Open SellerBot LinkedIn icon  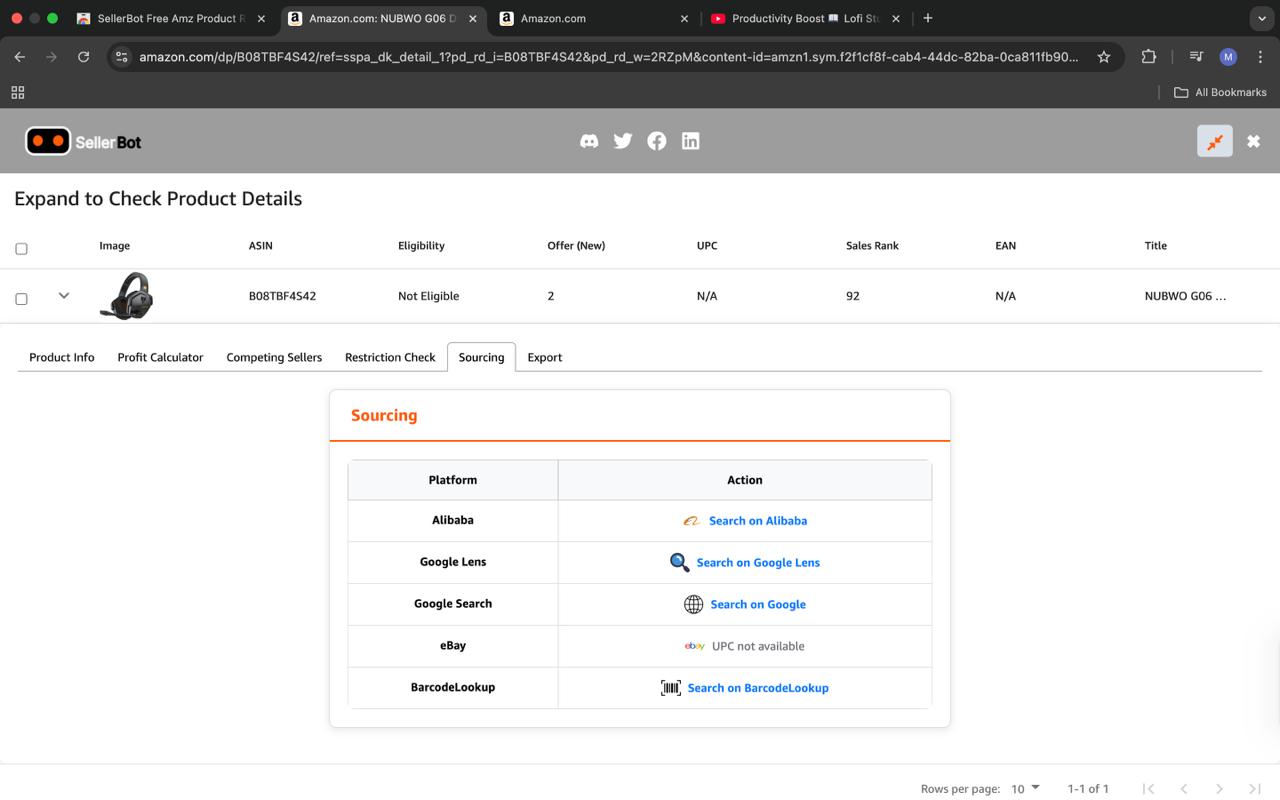(x=691, y=141)
